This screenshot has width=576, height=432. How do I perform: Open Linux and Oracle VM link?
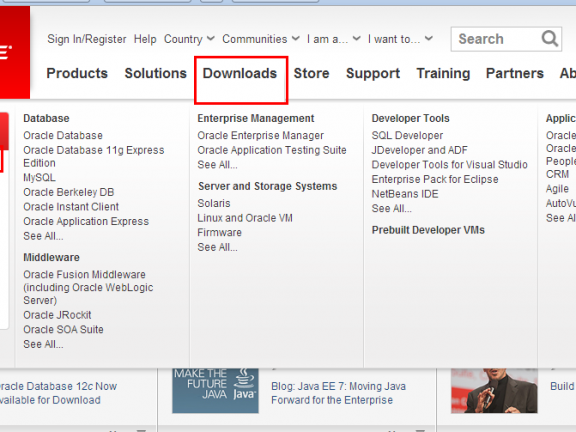[245, 218]
